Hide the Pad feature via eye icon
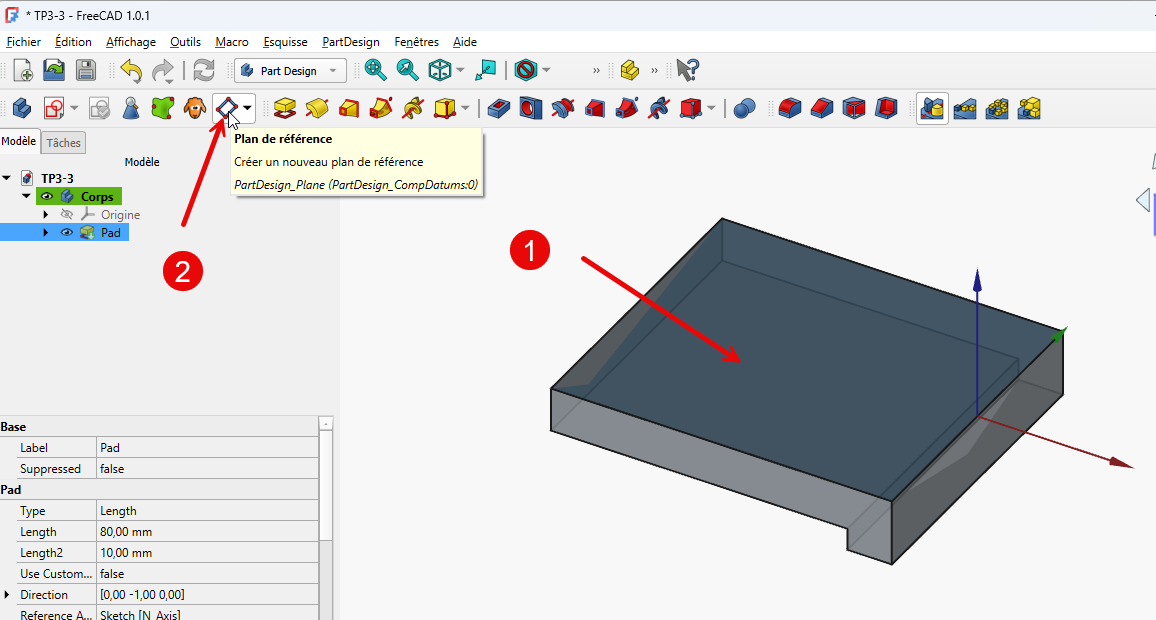Screen dimensions: 1156x620 [67, 232]
